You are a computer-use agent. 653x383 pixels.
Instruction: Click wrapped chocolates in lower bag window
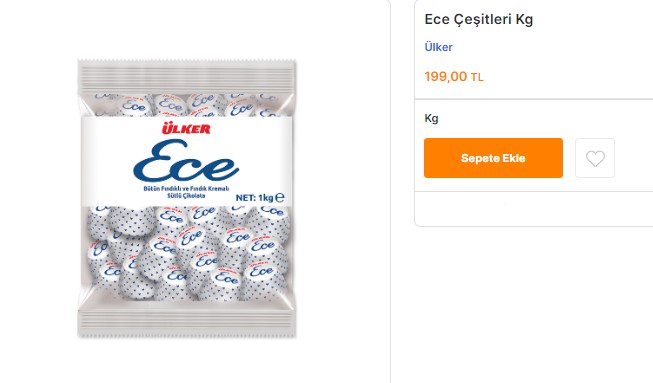coord(187,253)
